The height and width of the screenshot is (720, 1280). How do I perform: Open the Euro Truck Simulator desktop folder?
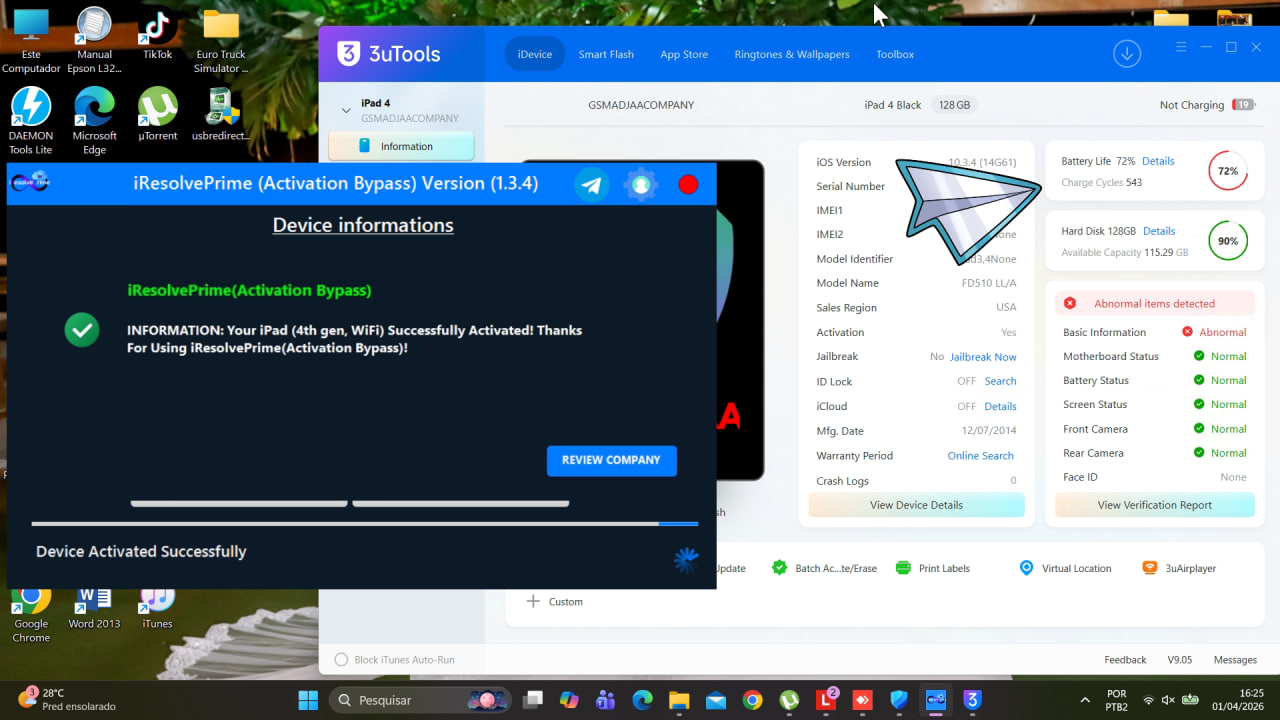pos(221,41)
